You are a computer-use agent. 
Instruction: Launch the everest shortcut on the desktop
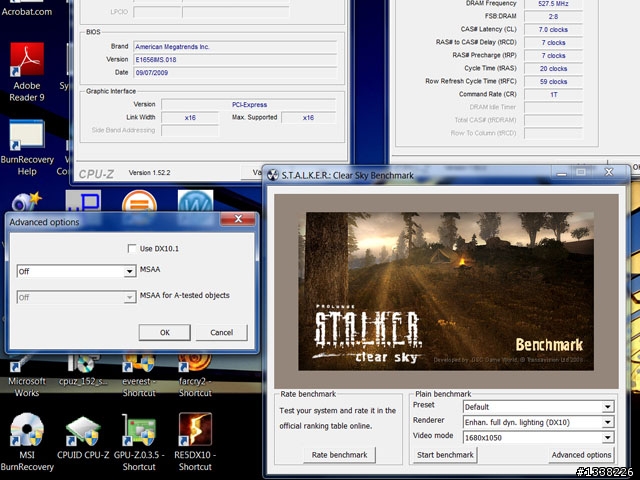click(x=139, y=376)
